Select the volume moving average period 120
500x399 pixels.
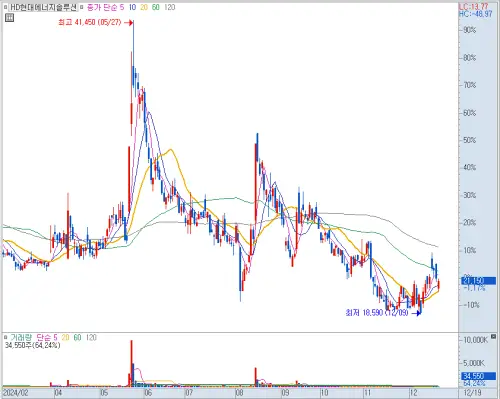pyautogui.click(x=91, y=337)
